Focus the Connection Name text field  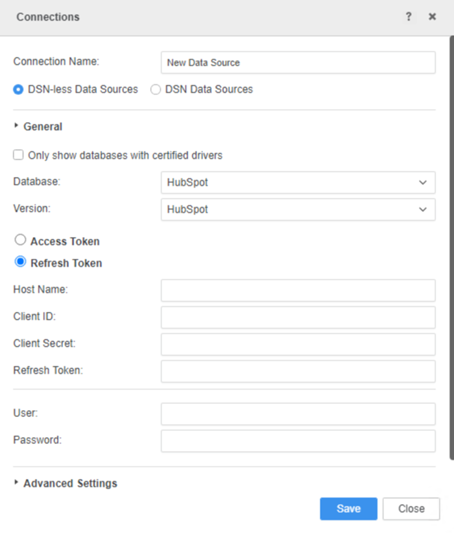pyautogui.click(x=298, y=63)
